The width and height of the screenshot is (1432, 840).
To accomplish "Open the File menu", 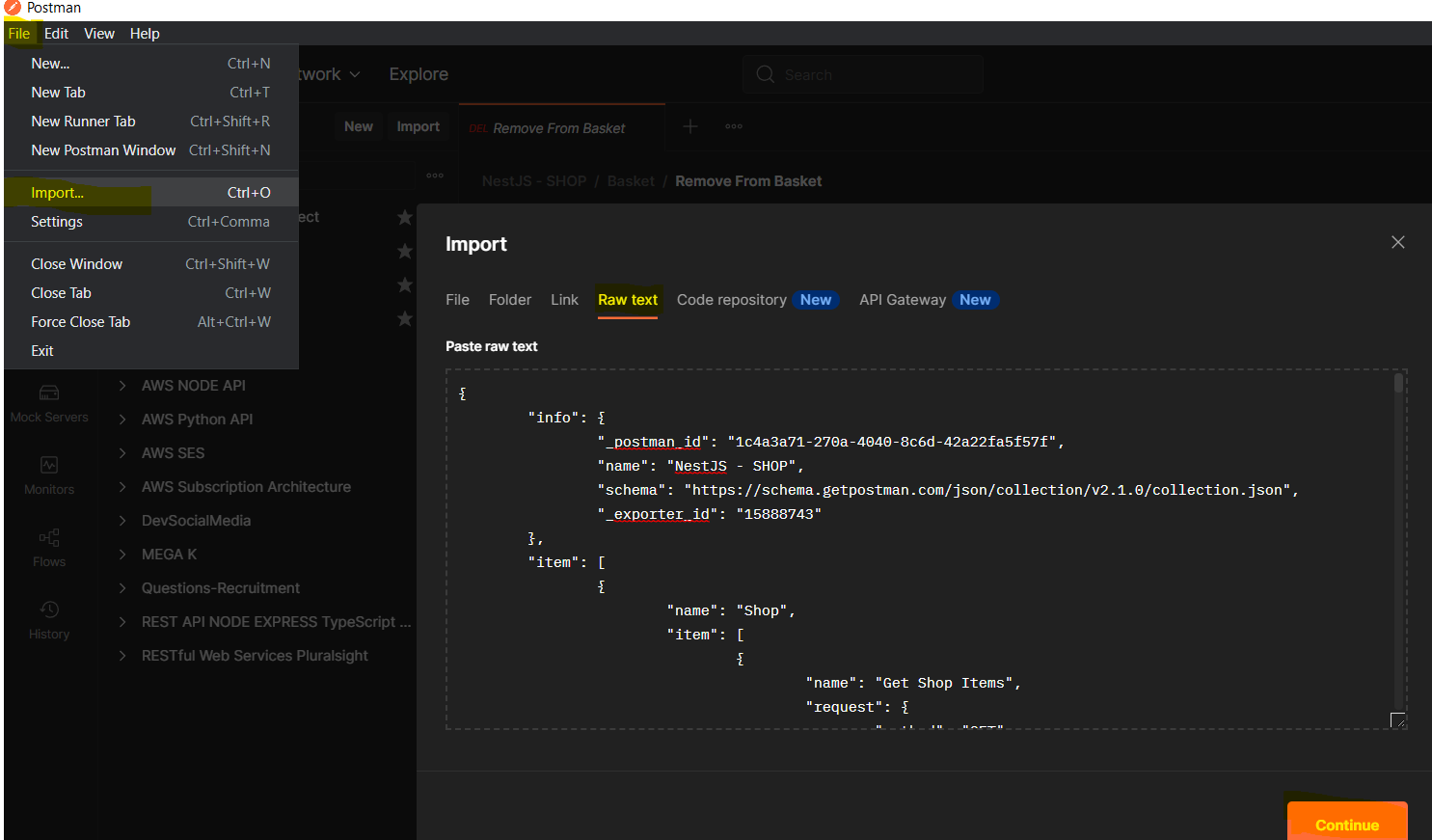I will click(x=19, y=34).
